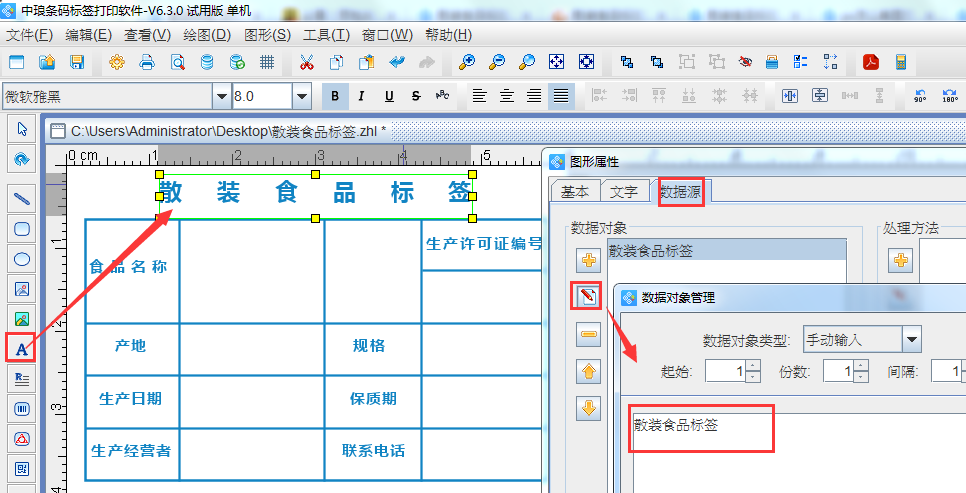Move data object down arrow button
This screenshot has width=966, height=493.
click(x=589, y=408)
